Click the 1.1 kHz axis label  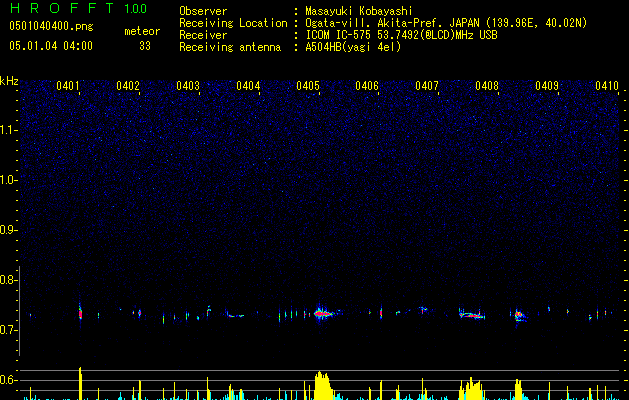click(9, 130)
